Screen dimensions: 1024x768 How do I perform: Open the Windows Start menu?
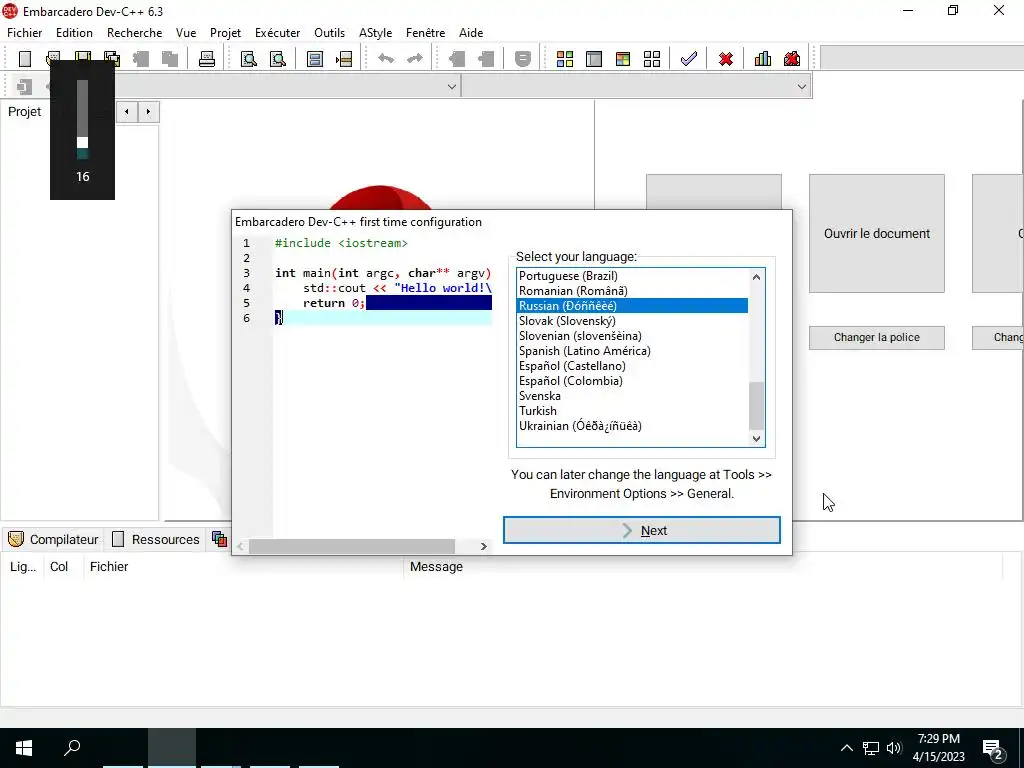(x=24, y=748)
